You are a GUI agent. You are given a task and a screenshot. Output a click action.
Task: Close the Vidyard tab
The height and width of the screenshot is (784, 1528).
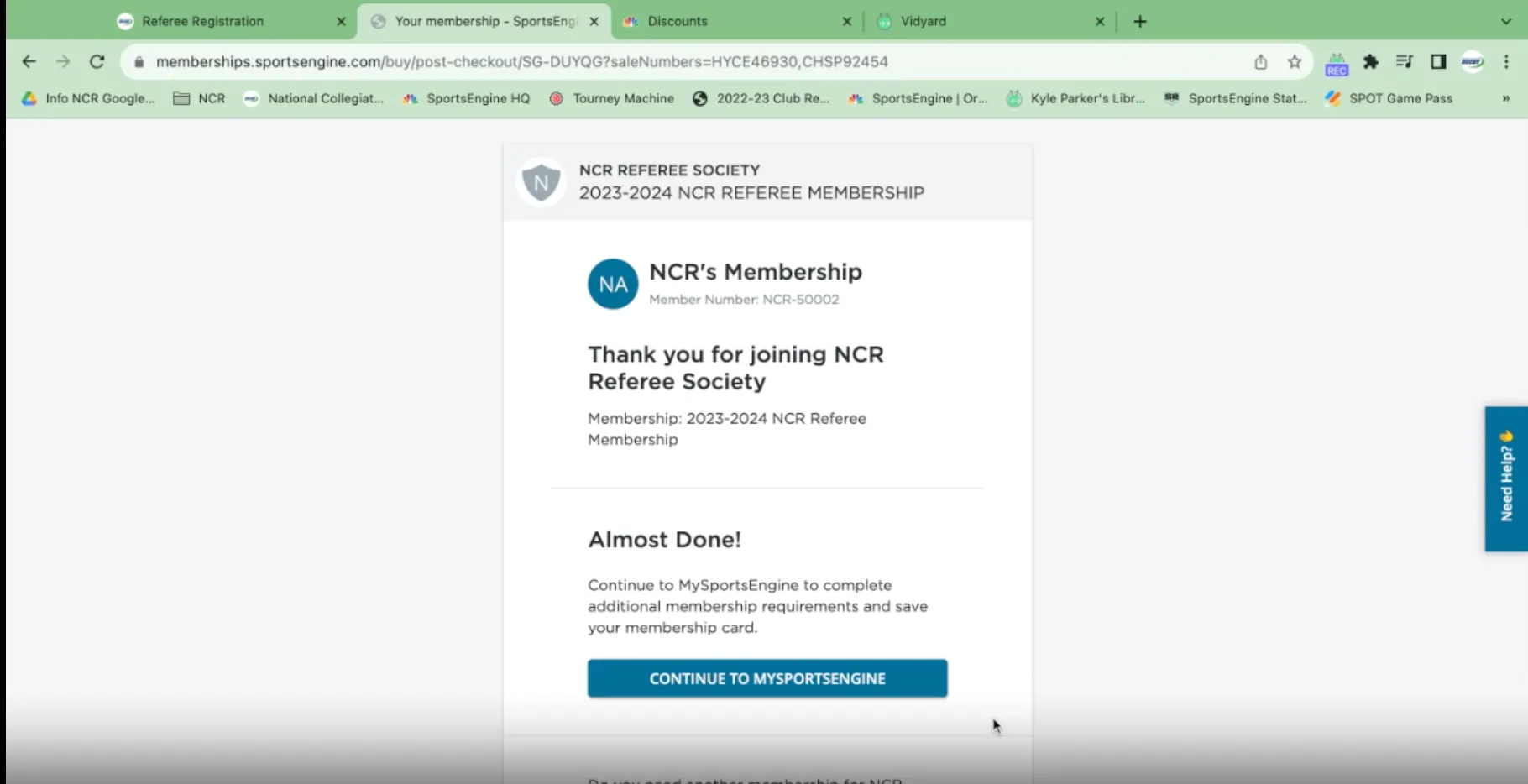point(1100,22)
